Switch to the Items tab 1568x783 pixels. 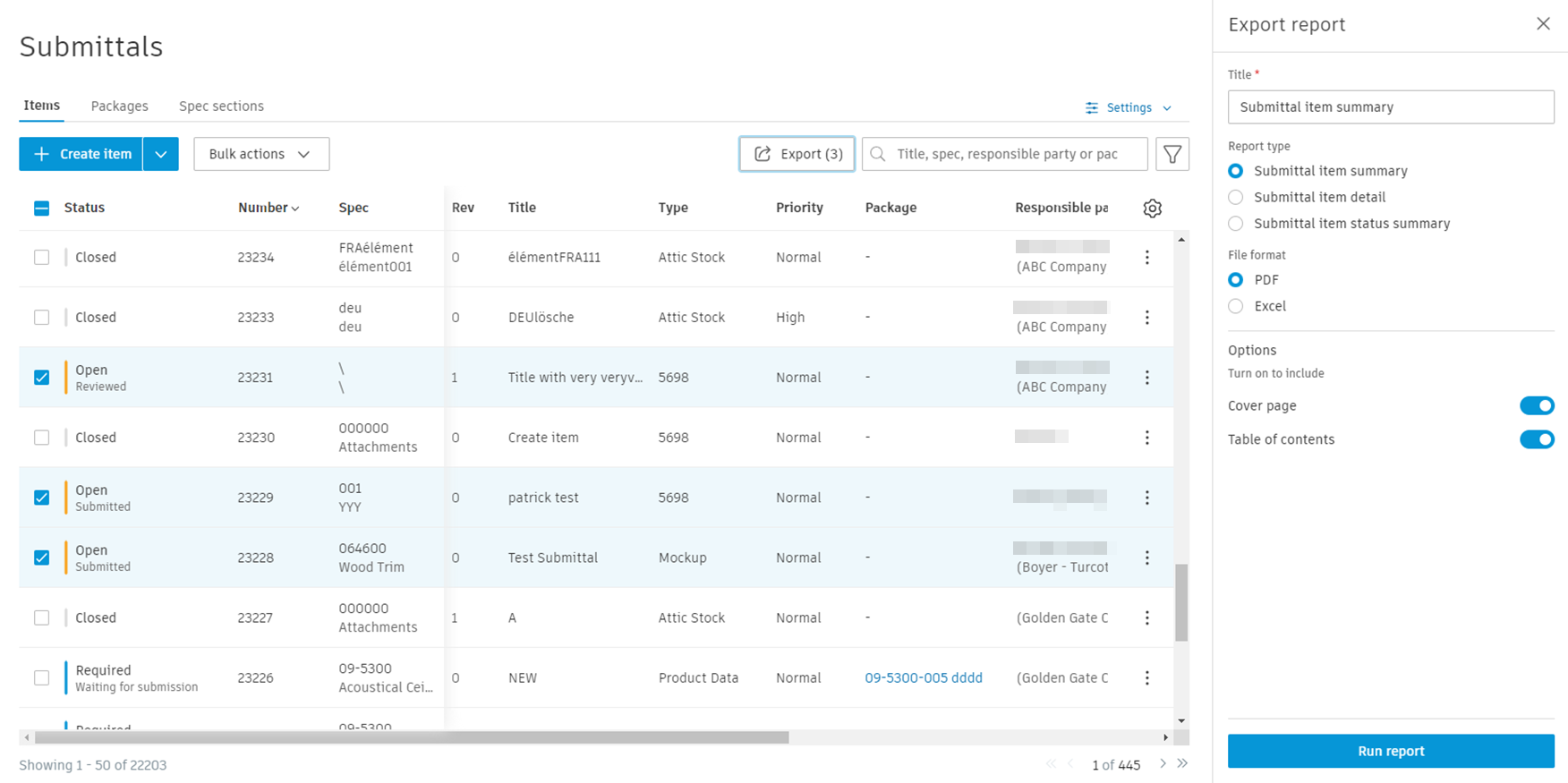click(x=41, y=106)
